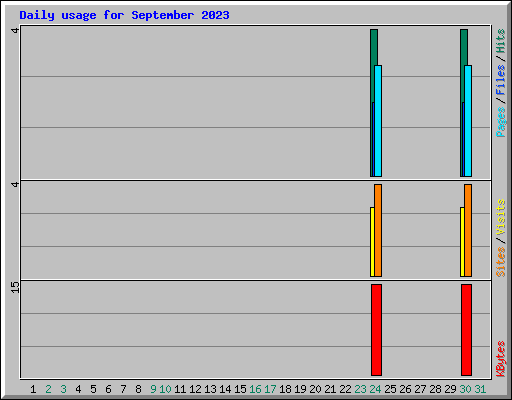The height and width of the screenshot is (400, 512).
Task: Click the 'Daily usage for September 2023' title
Action: 124,15
